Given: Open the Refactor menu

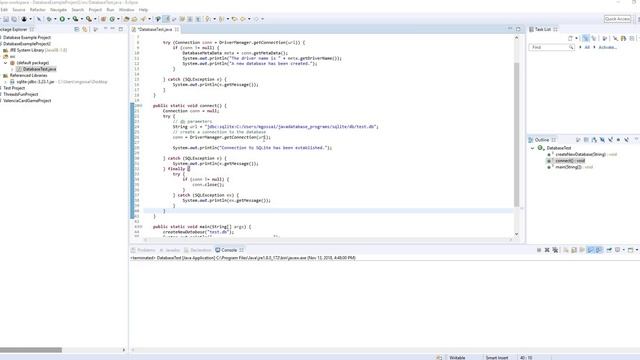Looking at the screenshot, I should 38,10.
